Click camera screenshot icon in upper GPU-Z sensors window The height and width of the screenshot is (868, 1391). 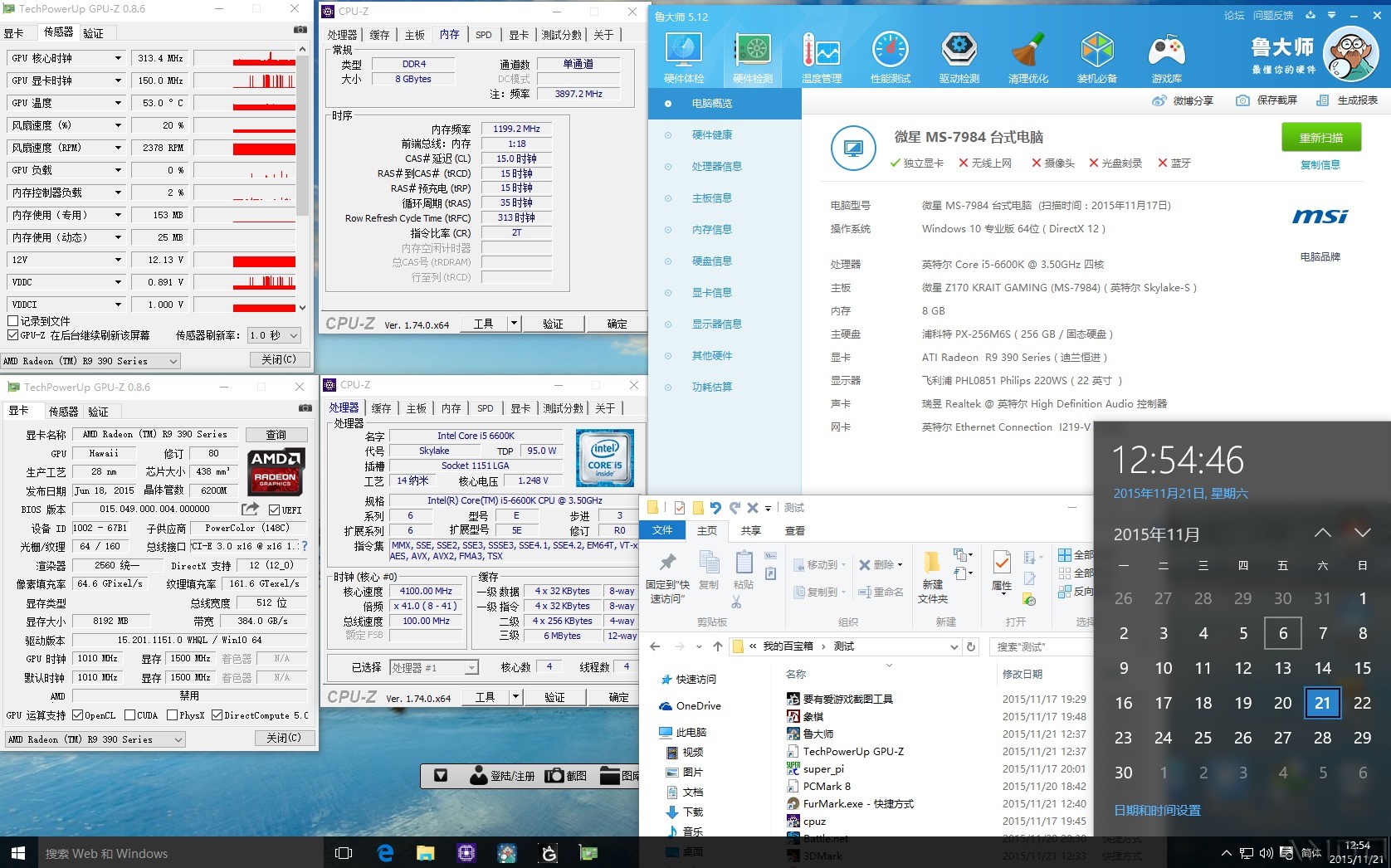pyautogui.click(x=300, y=29)
